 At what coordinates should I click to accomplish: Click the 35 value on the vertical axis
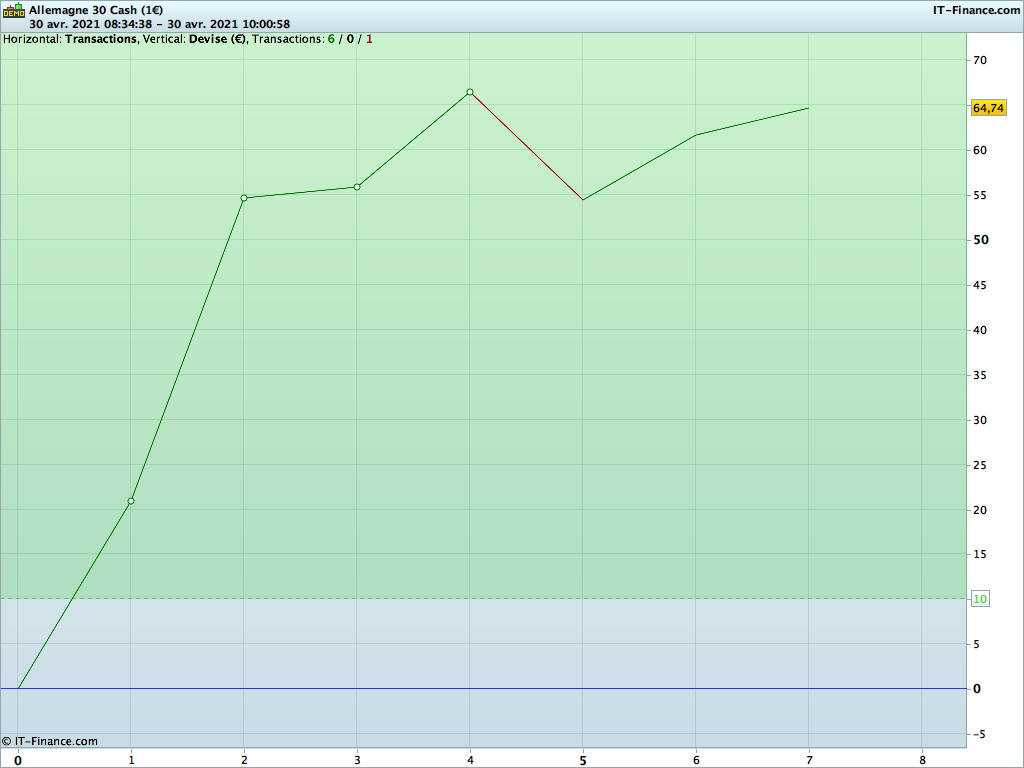tap(980, 375)
